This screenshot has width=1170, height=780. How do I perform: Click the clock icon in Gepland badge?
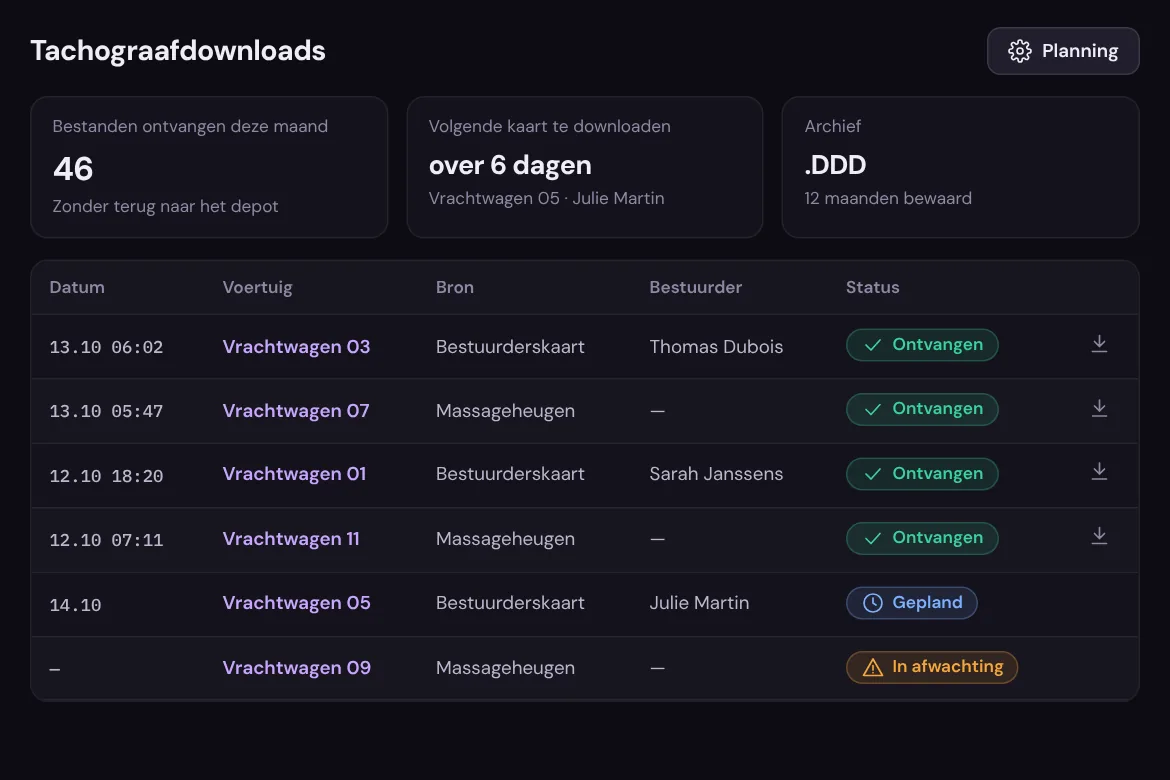tap(872, 603)
